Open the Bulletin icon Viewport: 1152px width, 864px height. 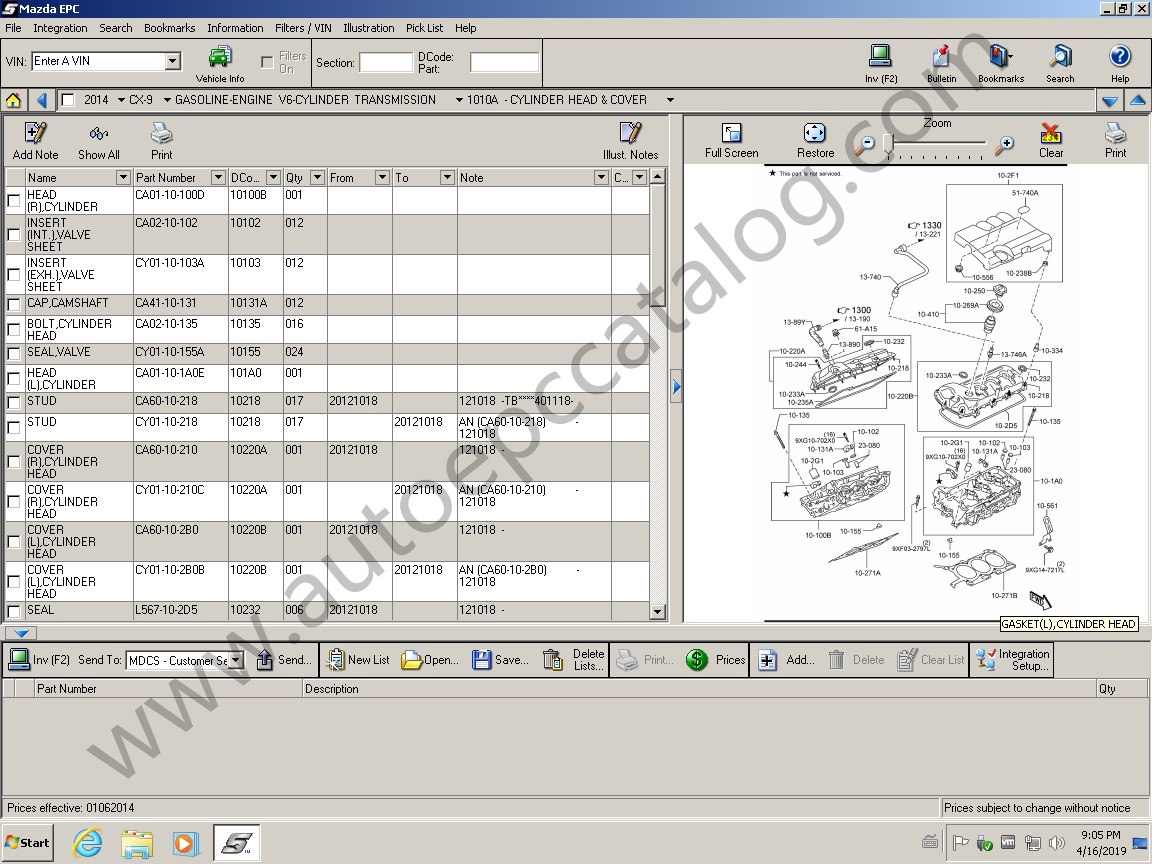pyautogui.click(x=941, y=64)
